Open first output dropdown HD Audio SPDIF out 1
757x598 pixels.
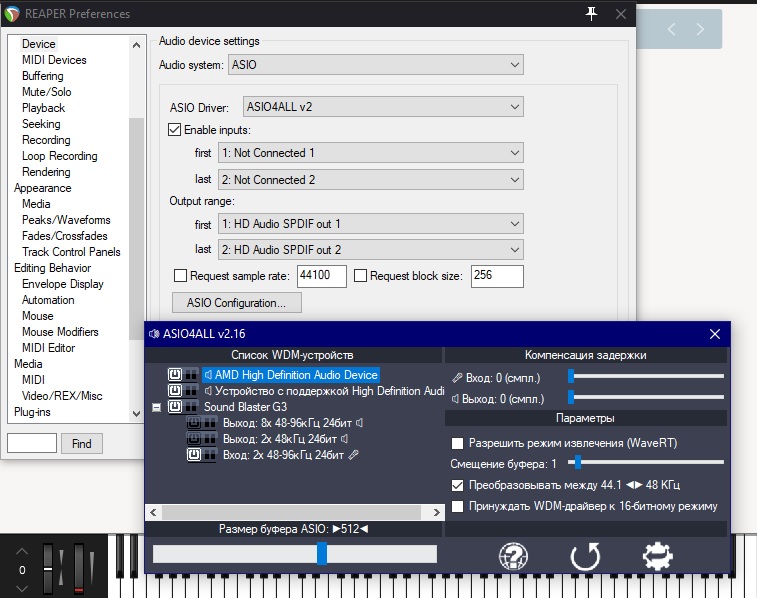coord(371,224)
